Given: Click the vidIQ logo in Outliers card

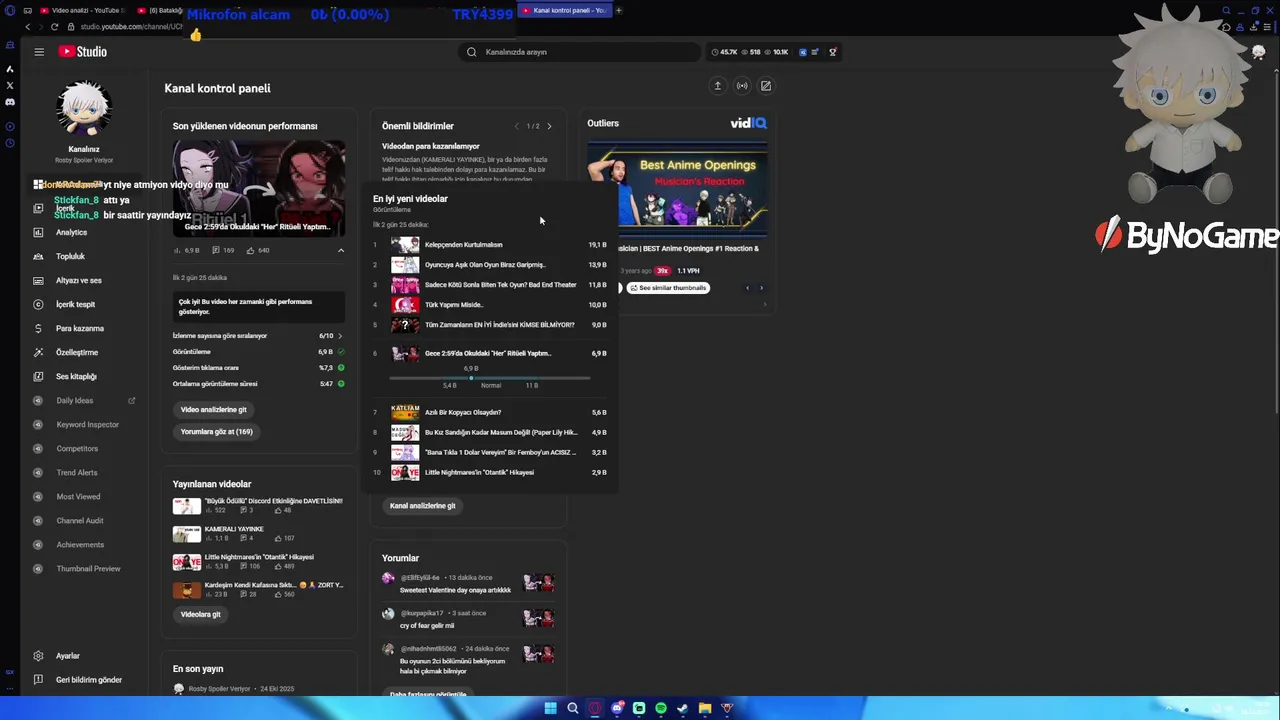Looking at the screenshot, I should tap(748, 123).
